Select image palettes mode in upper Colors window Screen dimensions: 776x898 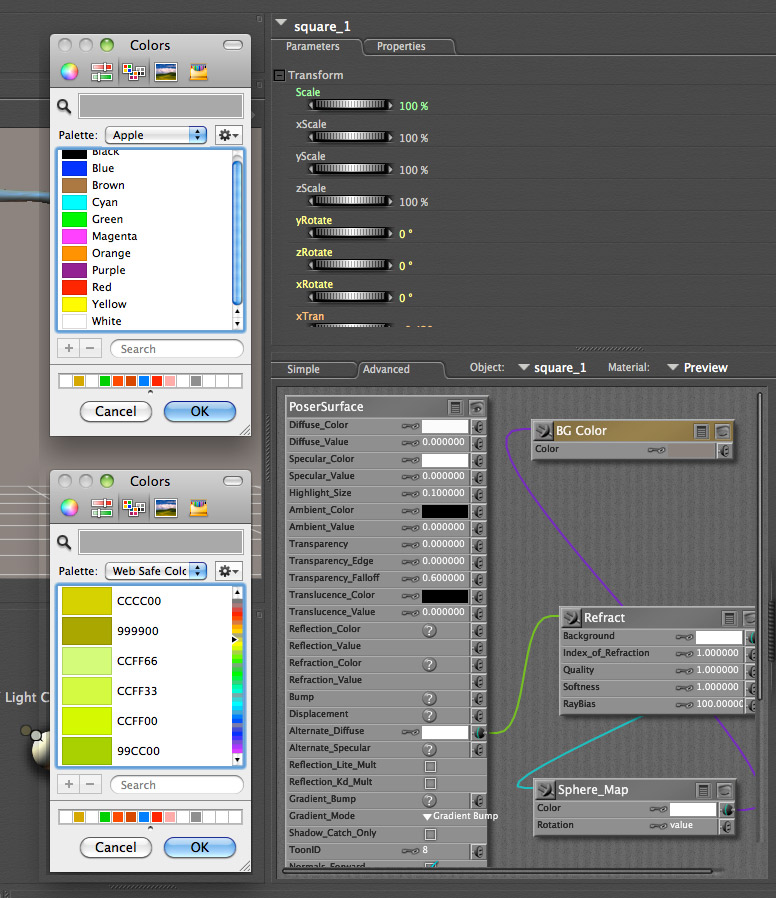(x=166, y=72)
